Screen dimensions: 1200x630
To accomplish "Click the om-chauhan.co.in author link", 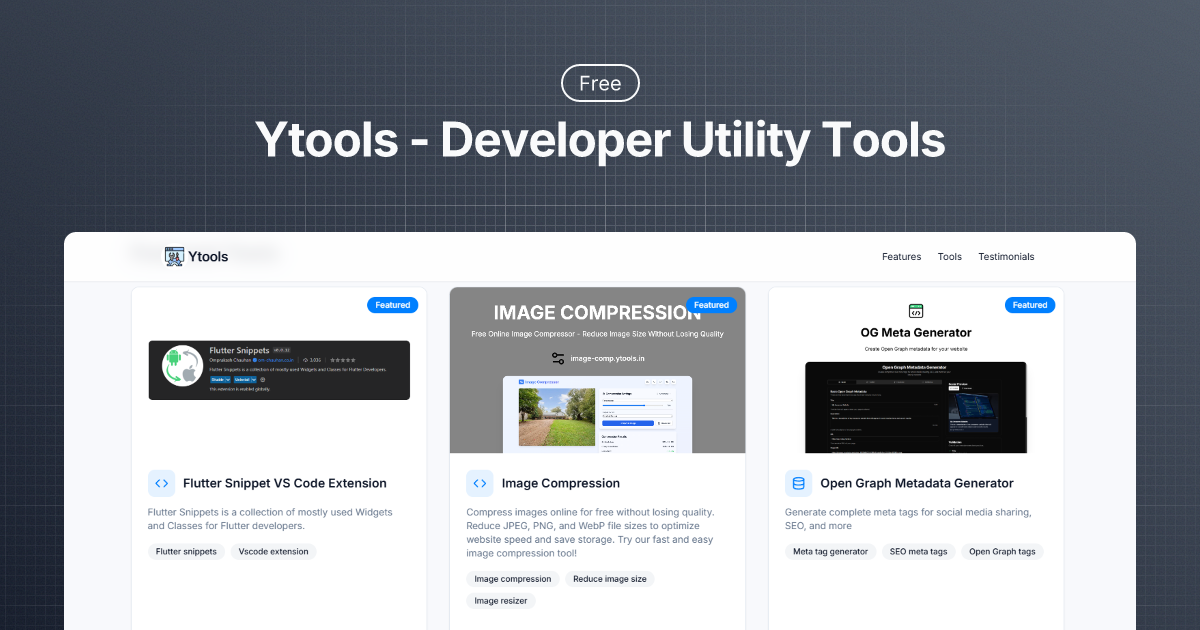I will [x=275, y=361].
